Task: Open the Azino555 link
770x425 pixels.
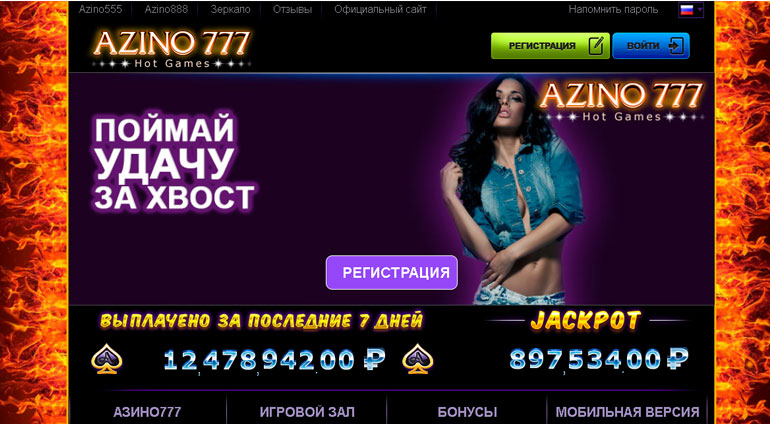Action: [100, 9]
